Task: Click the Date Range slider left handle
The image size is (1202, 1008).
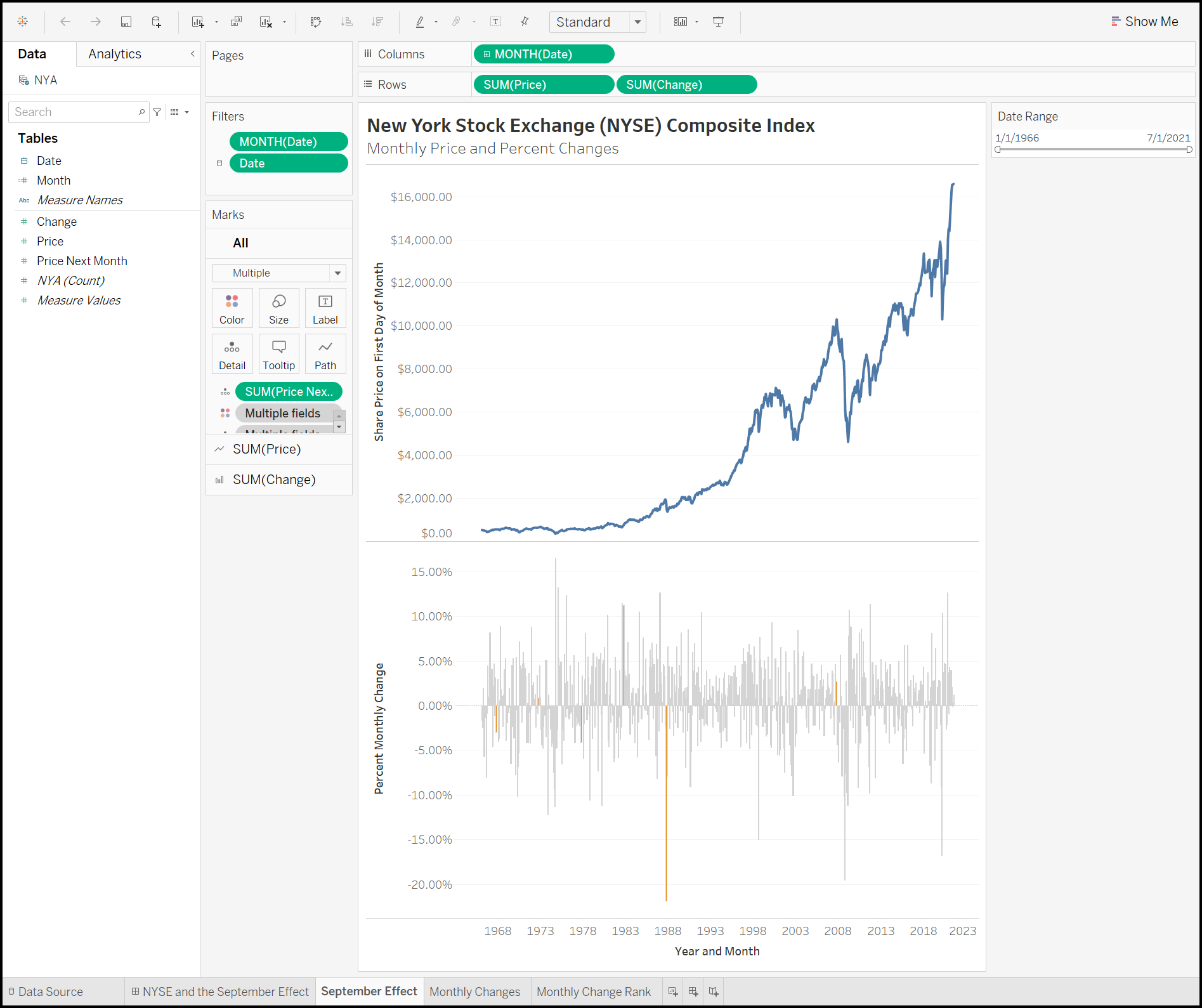Action: tap(998, 150)
